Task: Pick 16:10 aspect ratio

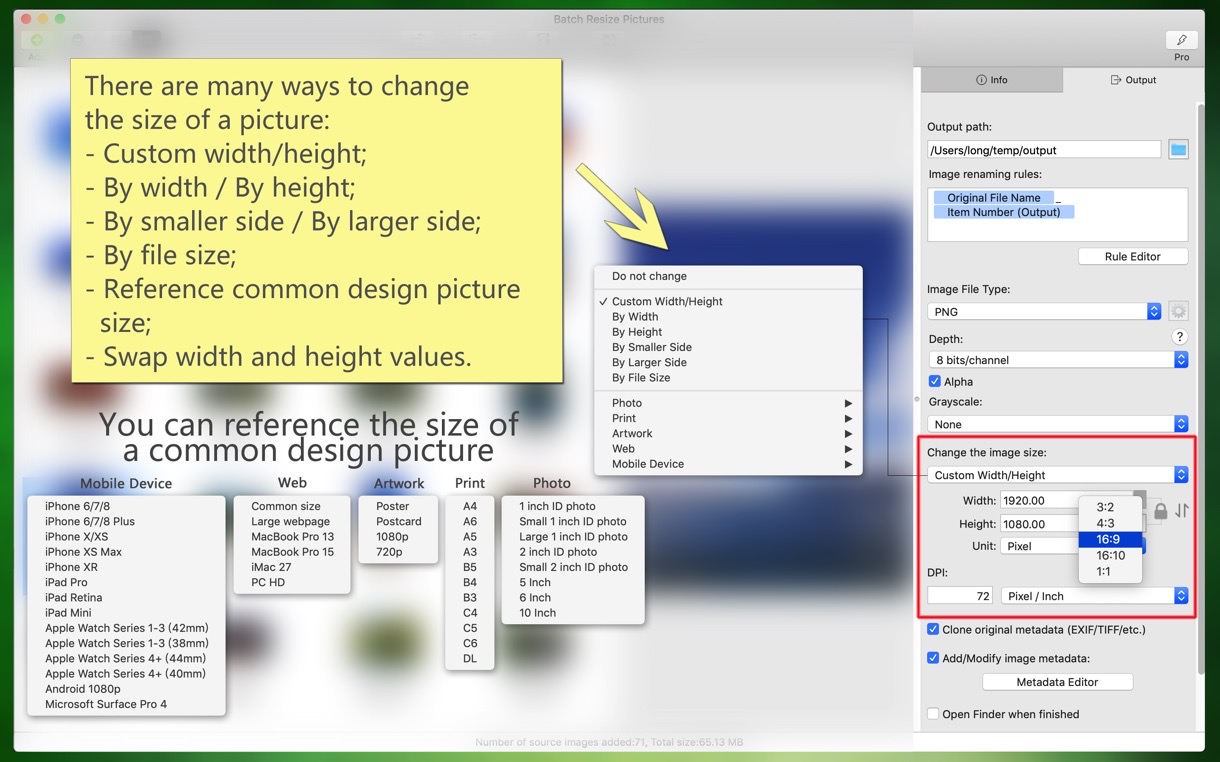Action: (x=1110, y=555)
